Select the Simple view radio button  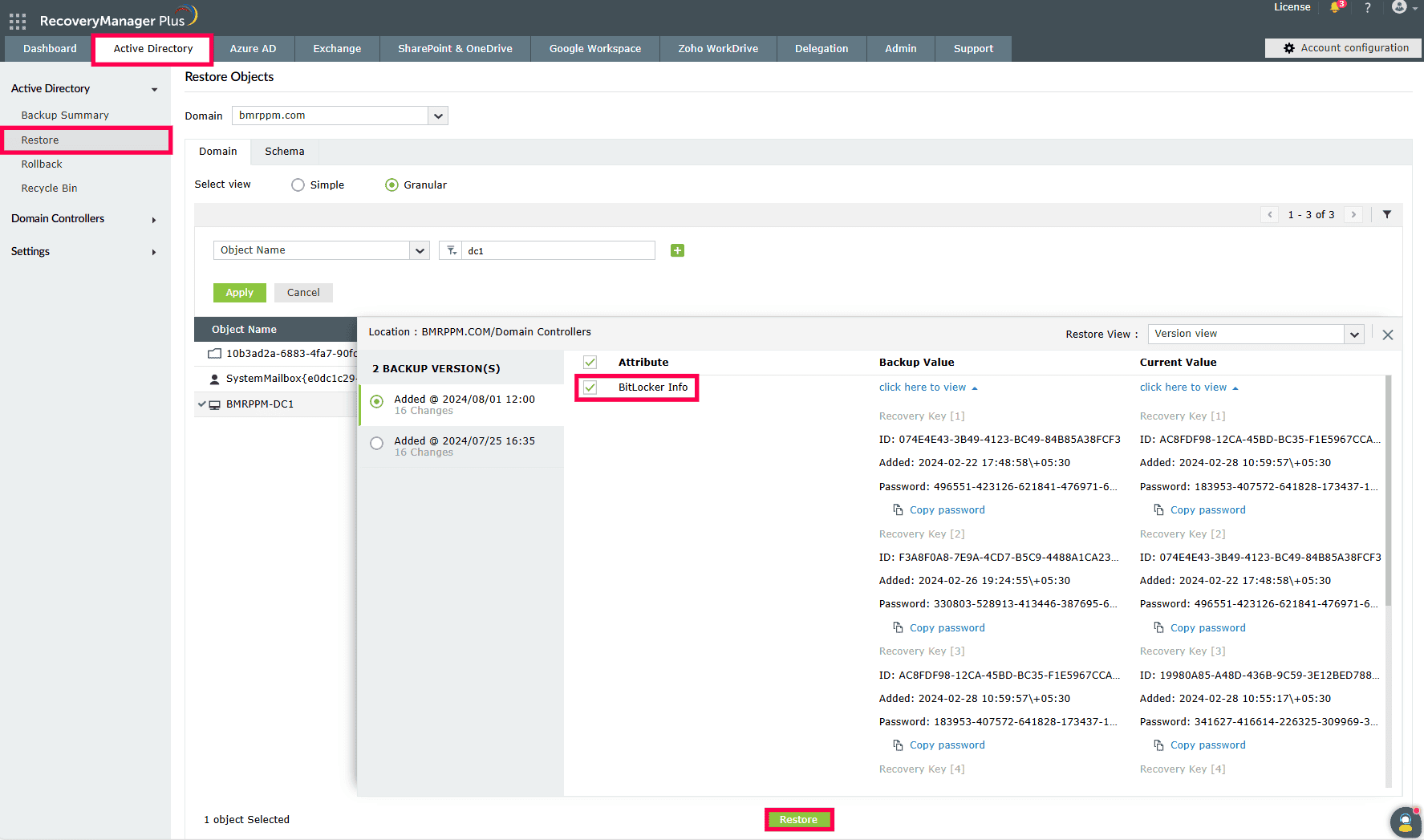pyautogui.click(x=298, y=185)
